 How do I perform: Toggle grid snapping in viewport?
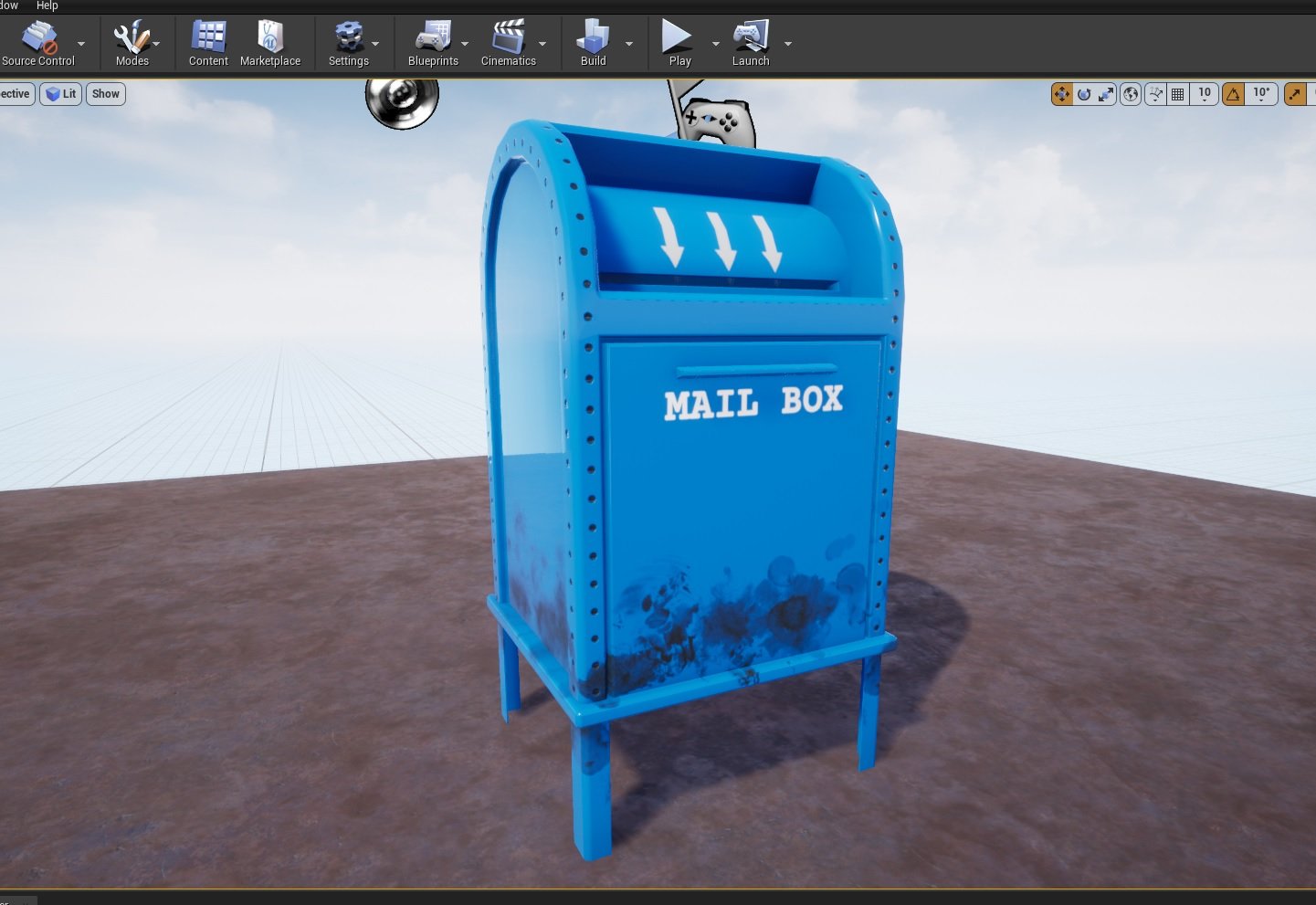pyautogui.click(x=1178, y=94)
